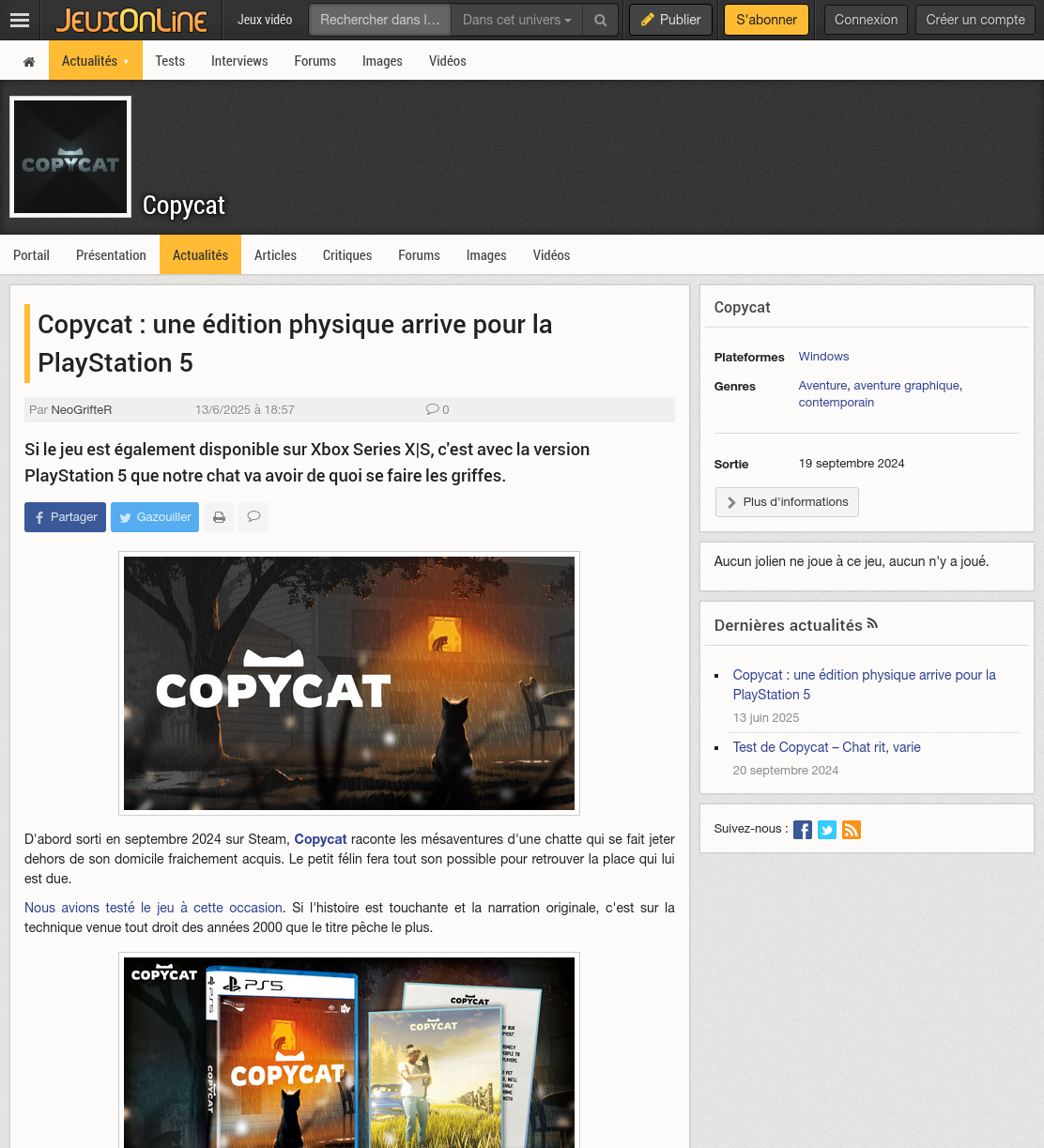Click the '19 septembre 2024' release date
Screen dimensions: 1044x1148
(852, 464)
